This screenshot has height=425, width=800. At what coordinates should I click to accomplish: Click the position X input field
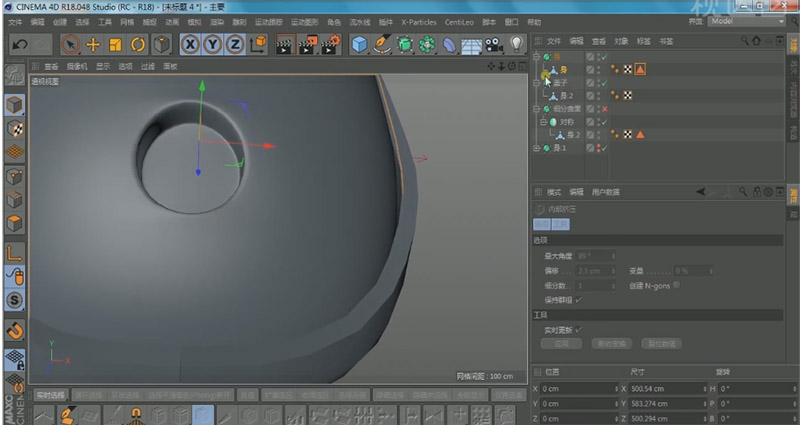point(579,389)
